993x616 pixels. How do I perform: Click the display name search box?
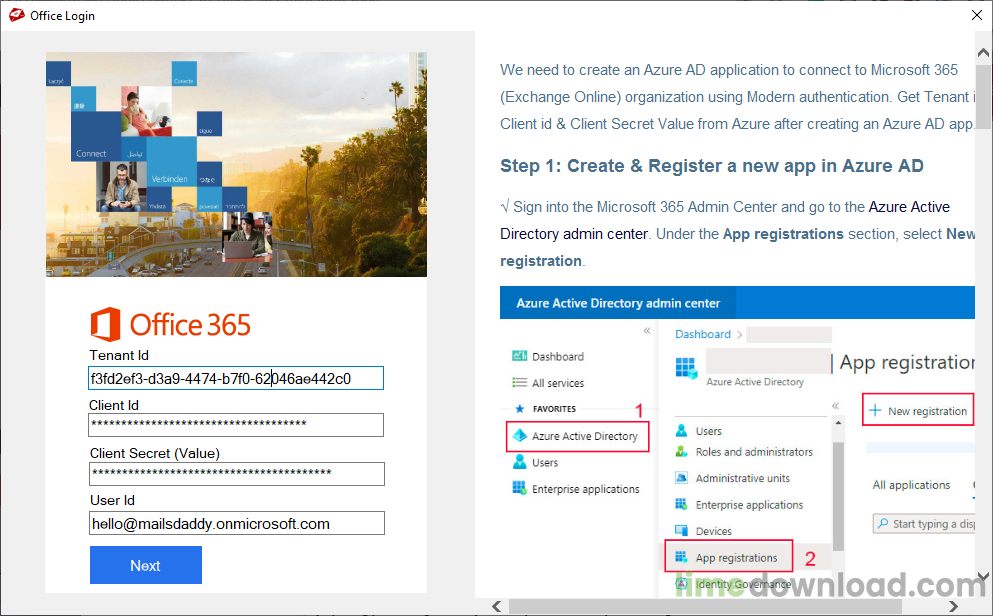[927, 523]
